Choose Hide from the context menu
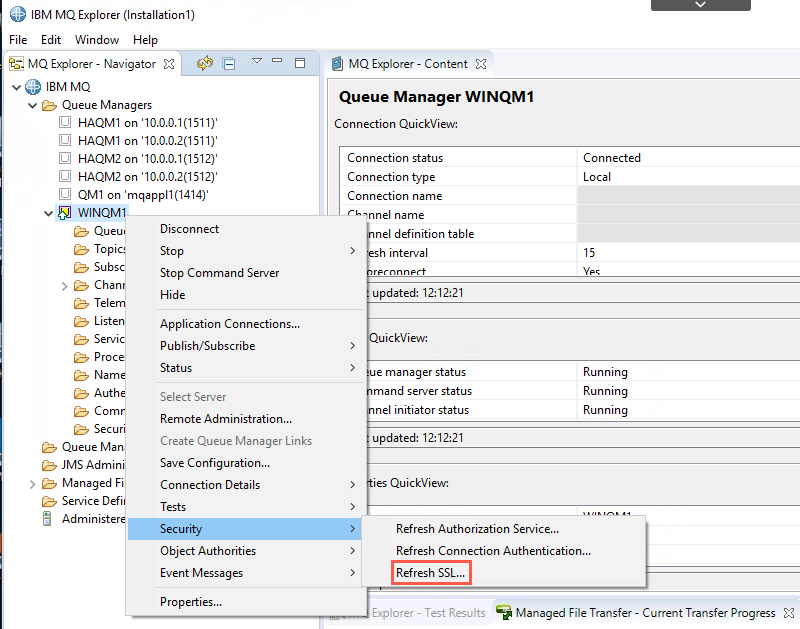The width and height of the screenshot is (800, 629). point(244,294)
